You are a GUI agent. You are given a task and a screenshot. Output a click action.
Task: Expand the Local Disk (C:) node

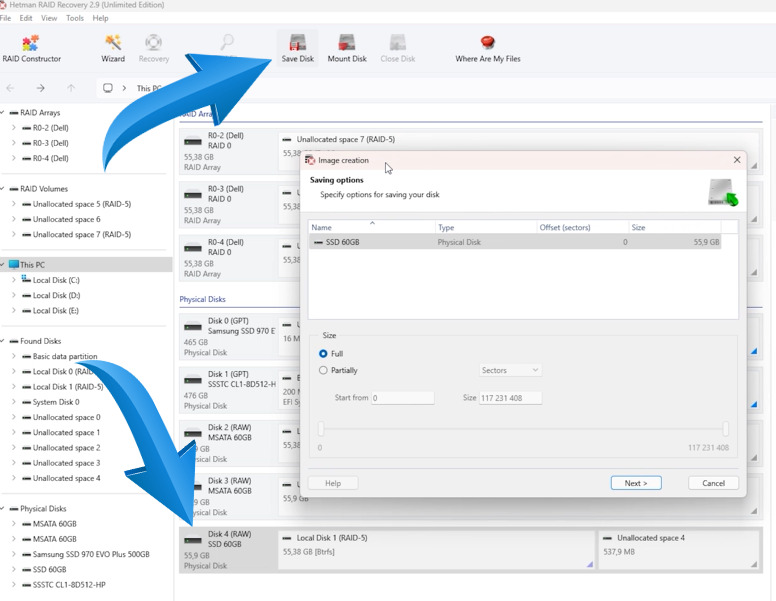[x=14, y=280]
